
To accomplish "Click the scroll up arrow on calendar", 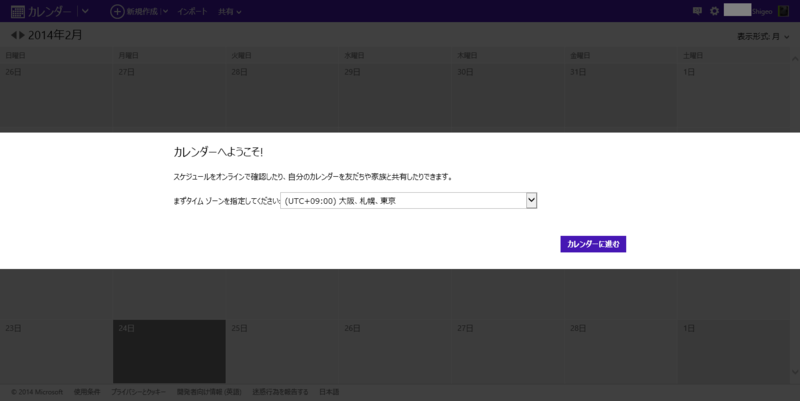I will coord(795,59).
